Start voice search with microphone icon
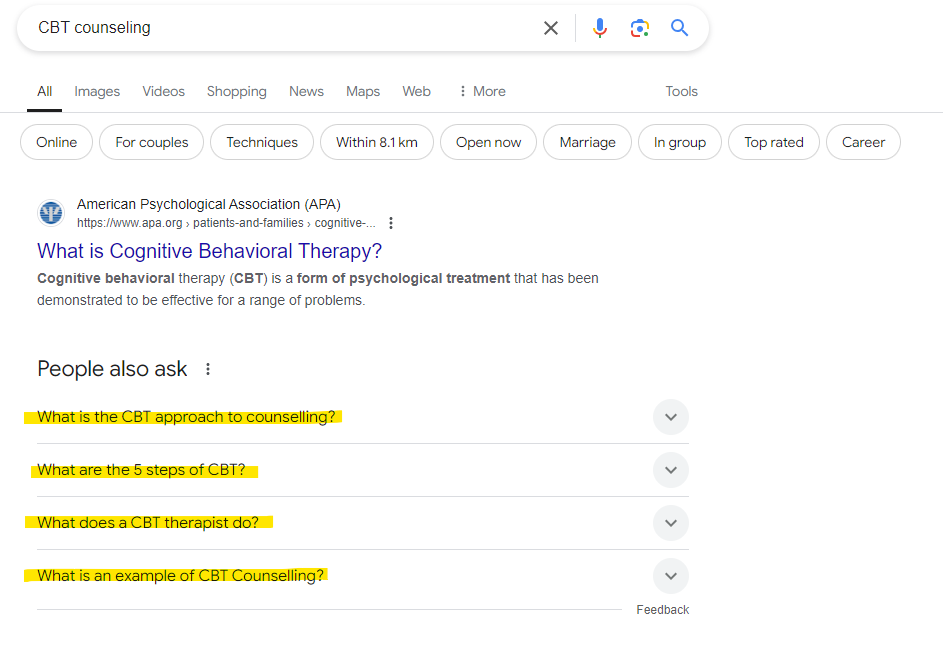 pyautogui.click(x=600, y=28)
